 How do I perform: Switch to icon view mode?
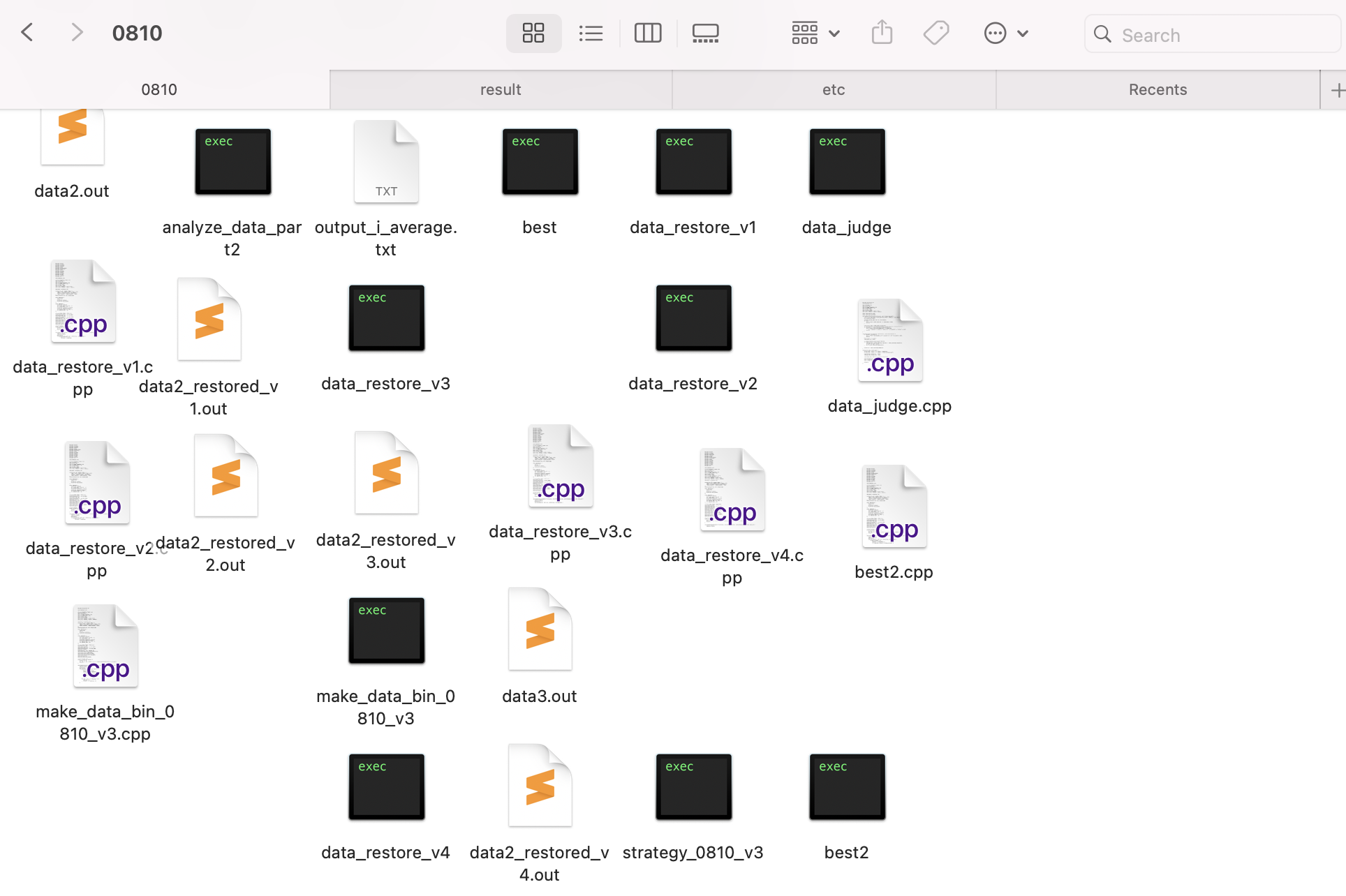[x=533, y=33]
